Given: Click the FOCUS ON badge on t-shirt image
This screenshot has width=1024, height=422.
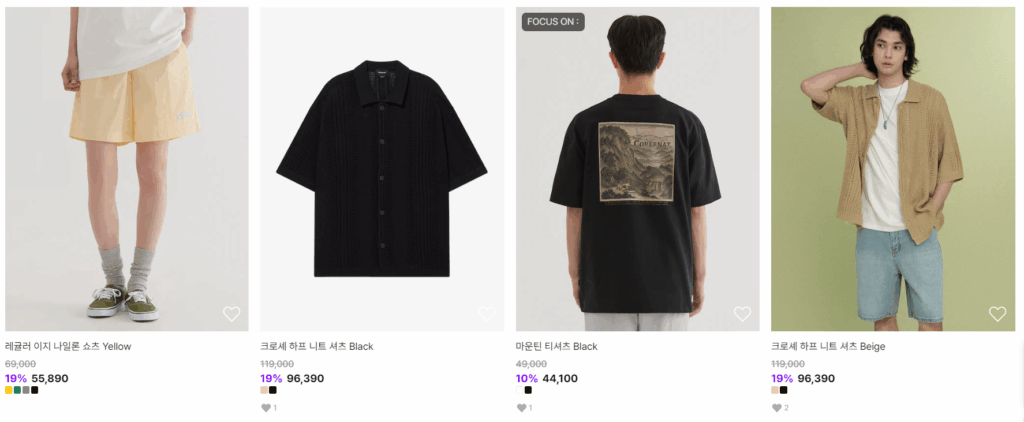Looking at the screenshot, I should [x=553, y=21].
